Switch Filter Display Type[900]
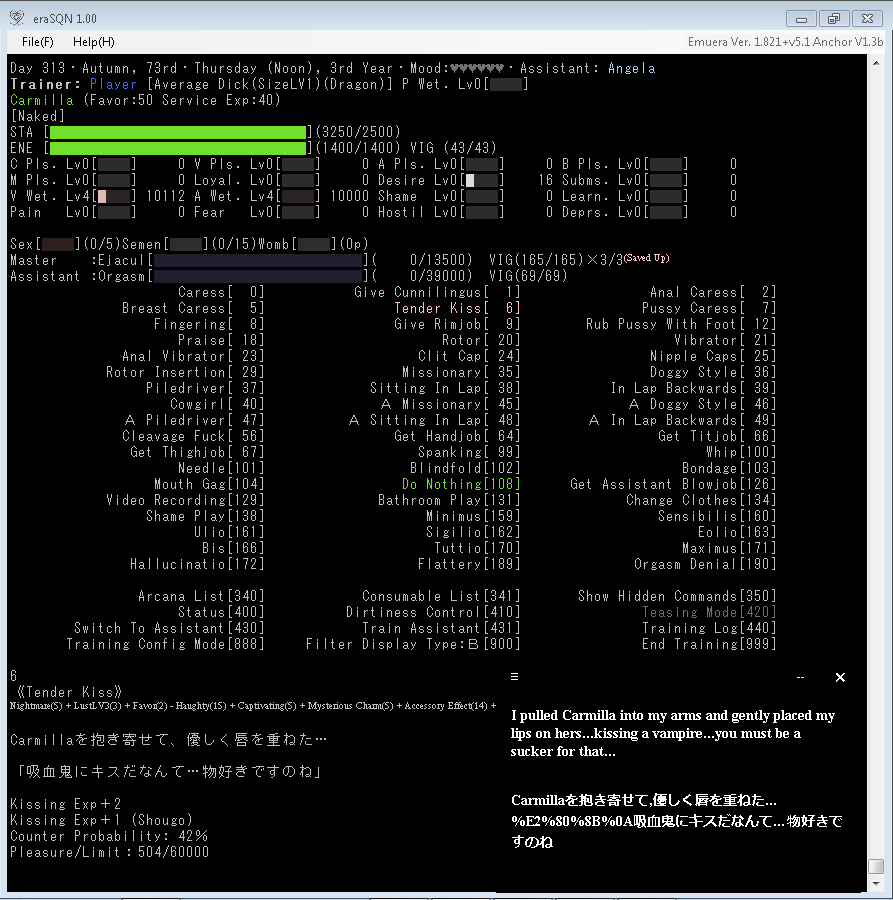The image size is (893, 900). point(412,644)
